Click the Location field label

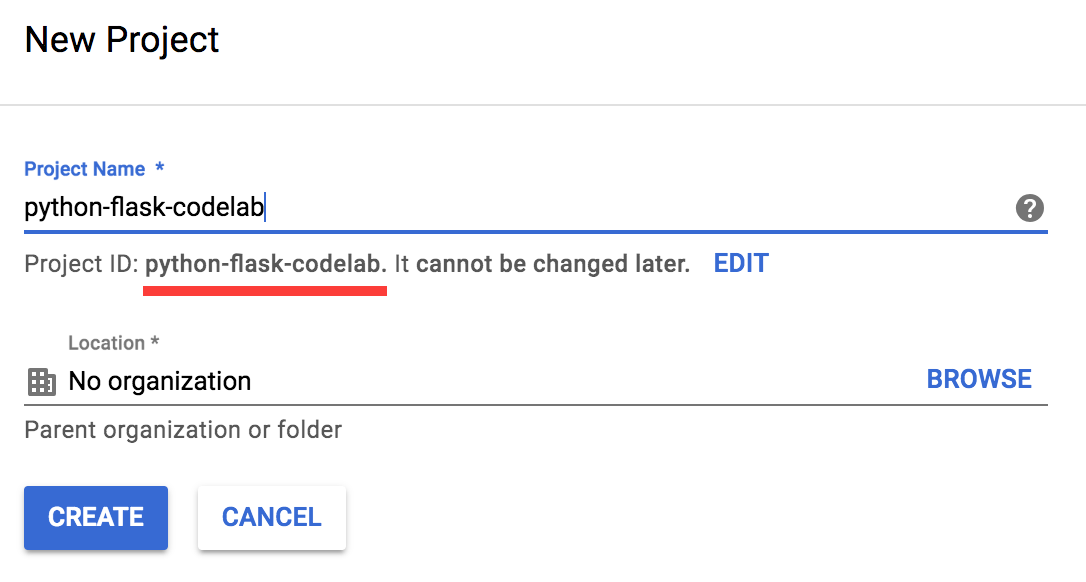(x=106, y=343)
